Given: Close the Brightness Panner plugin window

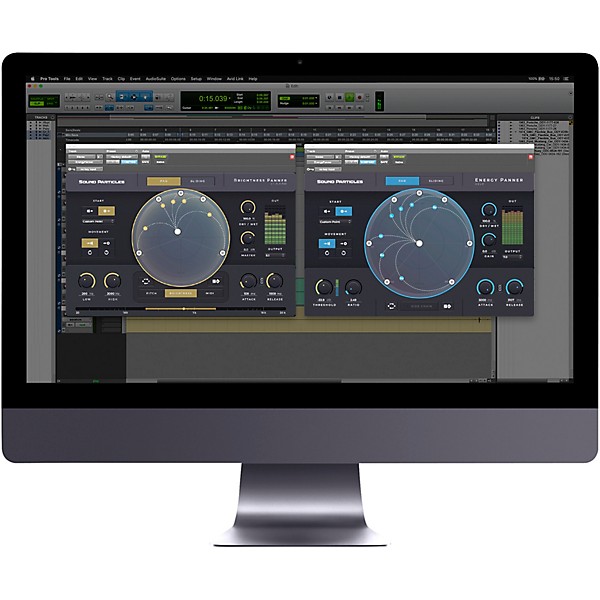Looking at the screenshot, I should click(x=293, y=157).
